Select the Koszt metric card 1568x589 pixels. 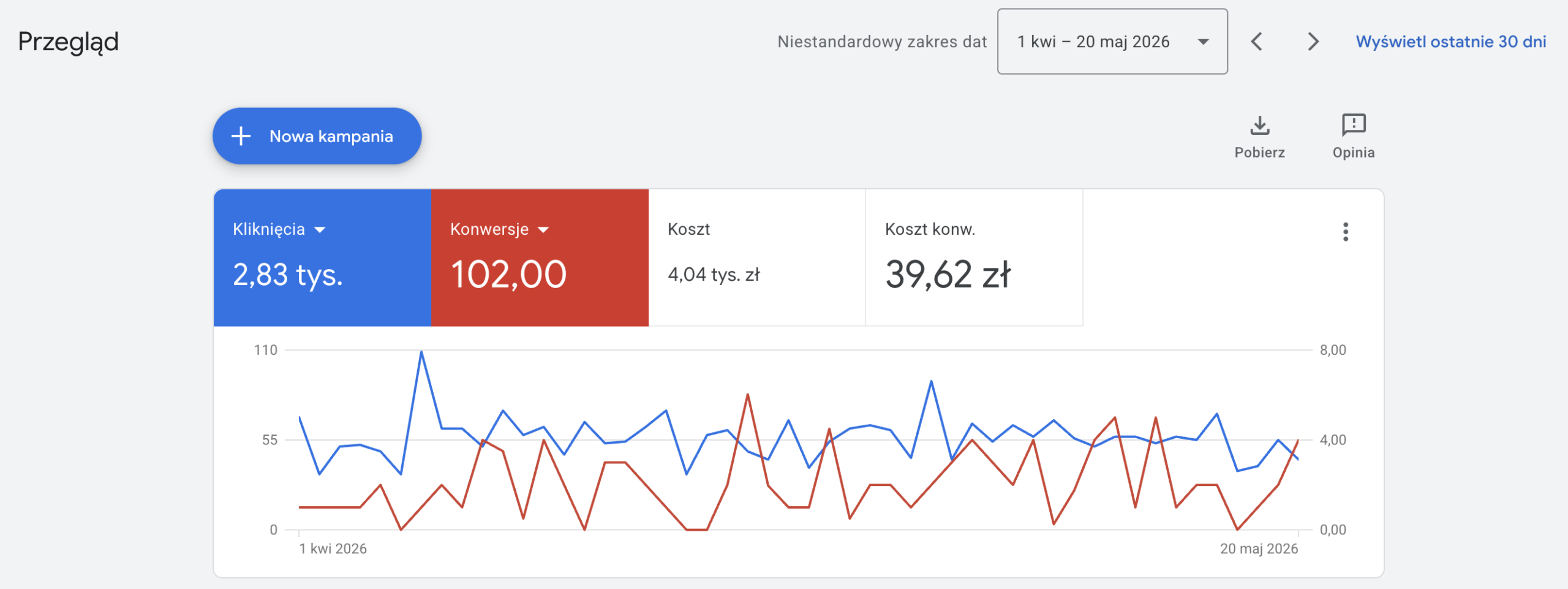[x=756, y=257]
